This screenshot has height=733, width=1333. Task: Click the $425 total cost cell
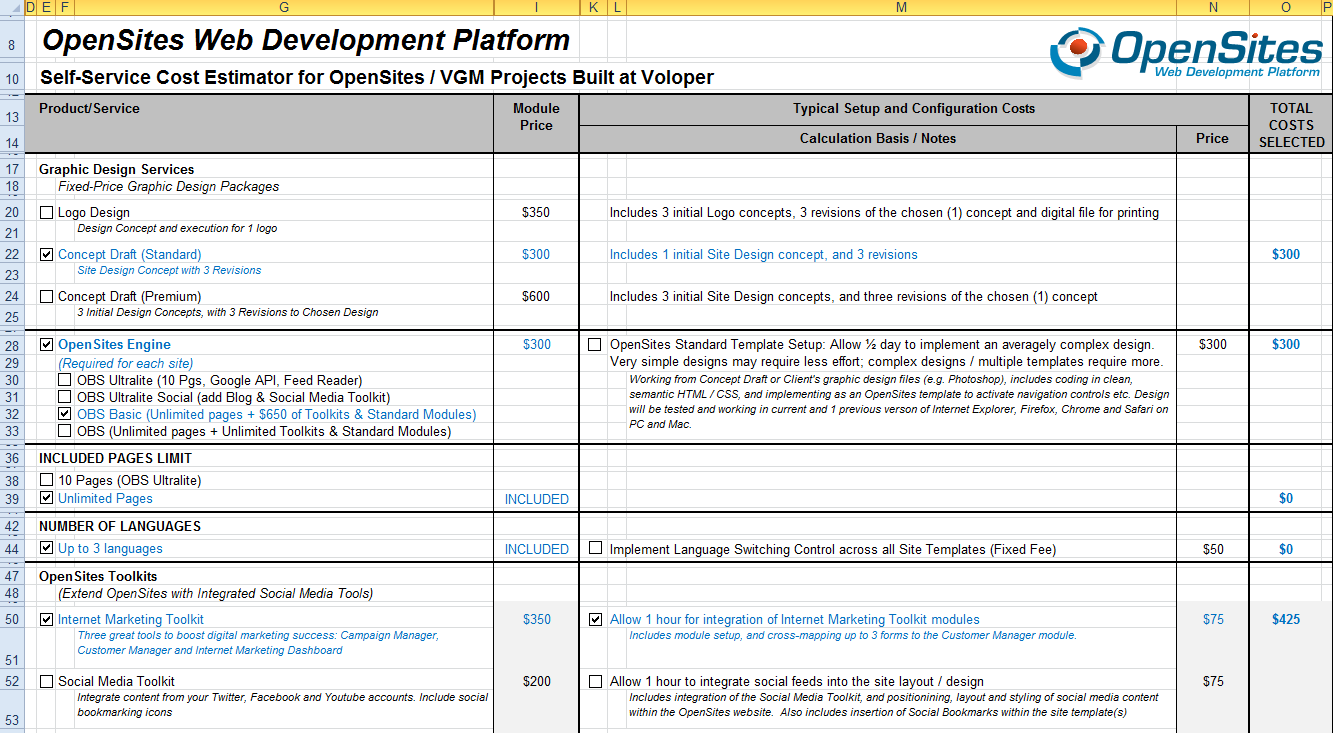[1286, 620]
